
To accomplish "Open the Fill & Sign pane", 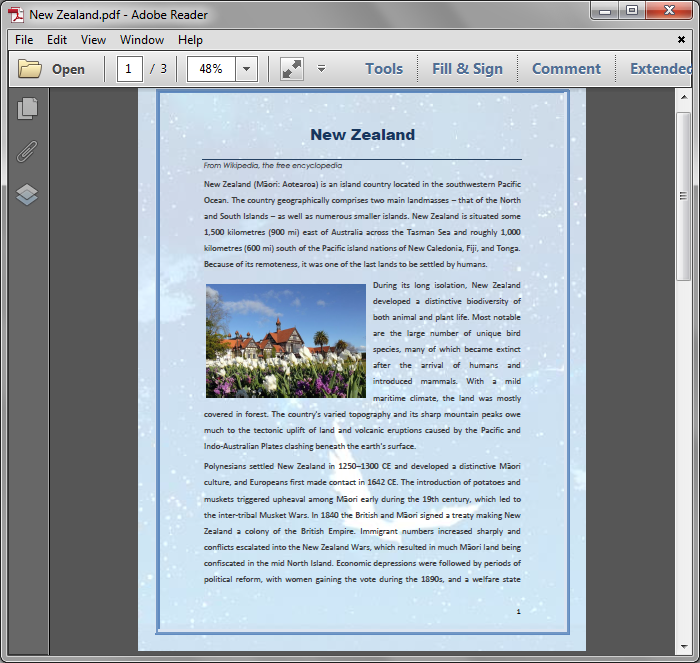I will coord(467,69).
